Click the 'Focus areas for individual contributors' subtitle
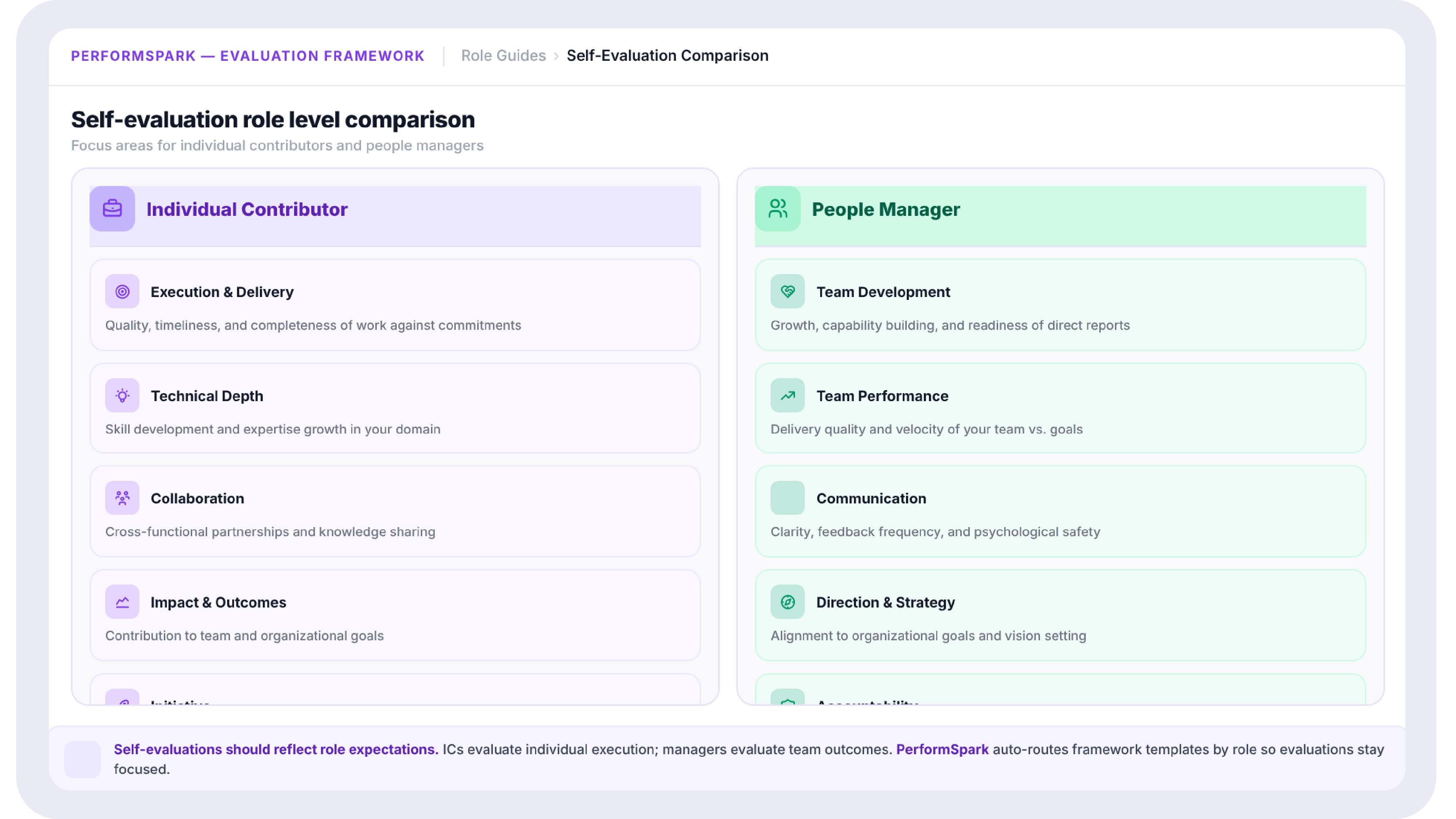Screen dimensions: 1456x819 click(x=277, y=145)
